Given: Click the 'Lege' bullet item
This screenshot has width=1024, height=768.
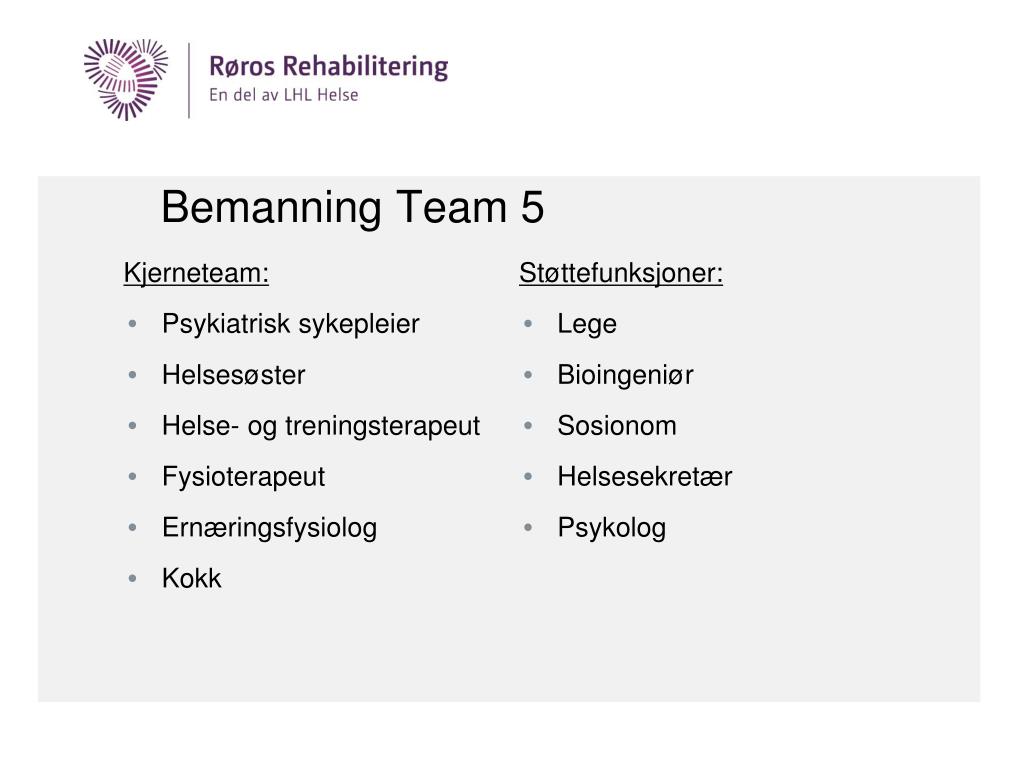Looking at the screenshot, I should [587, 324].
